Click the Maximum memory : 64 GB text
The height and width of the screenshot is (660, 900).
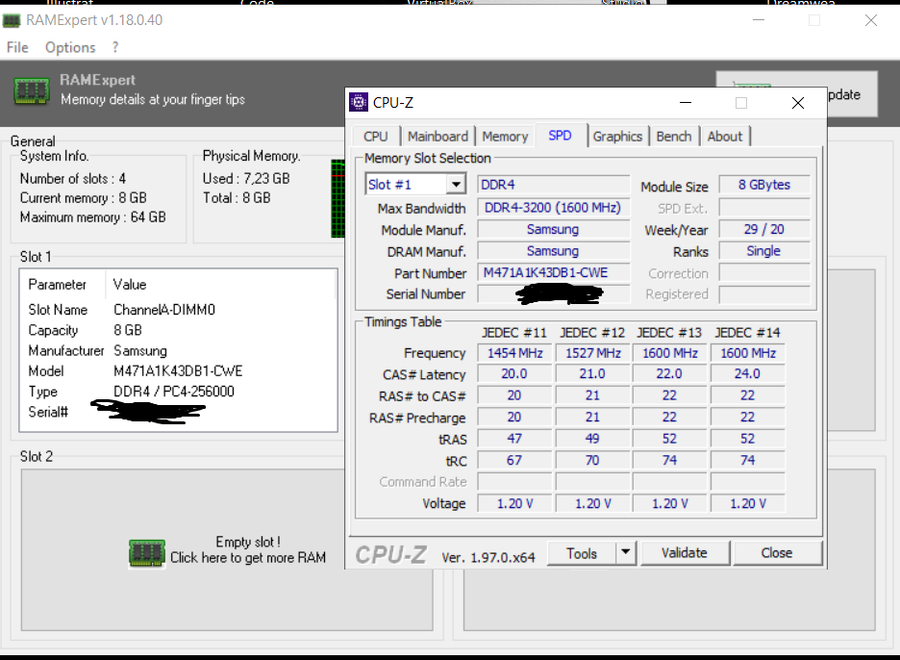(93, 218)
